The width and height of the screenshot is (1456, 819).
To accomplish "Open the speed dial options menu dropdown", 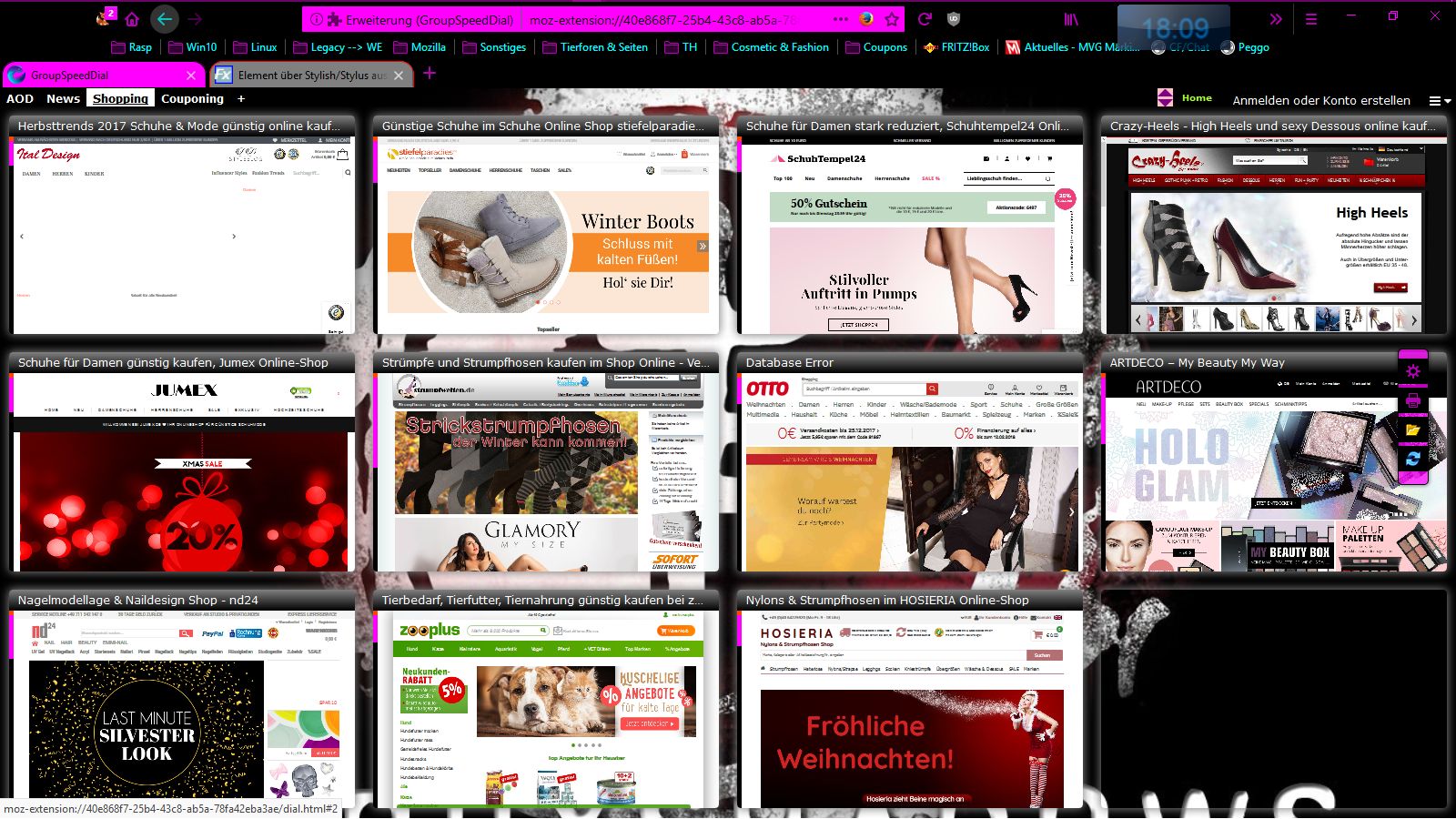I will tap(1439, 101).
